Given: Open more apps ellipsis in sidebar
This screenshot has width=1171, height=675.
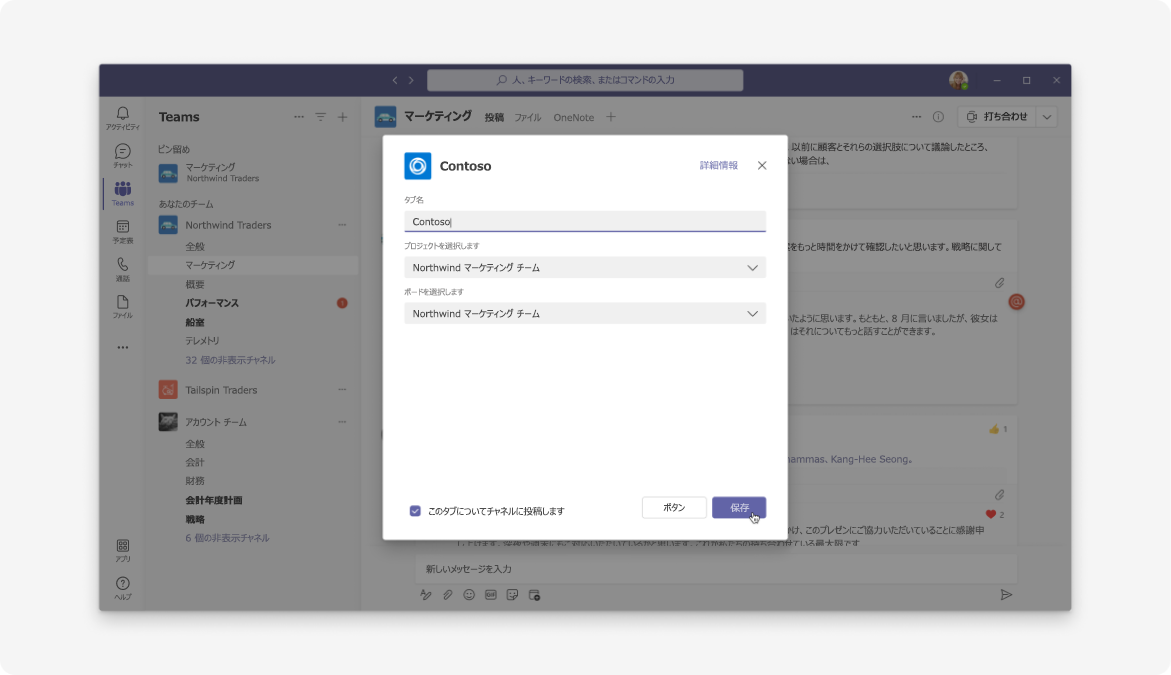Looking at the screenshot, I should (x=122, y=347).
